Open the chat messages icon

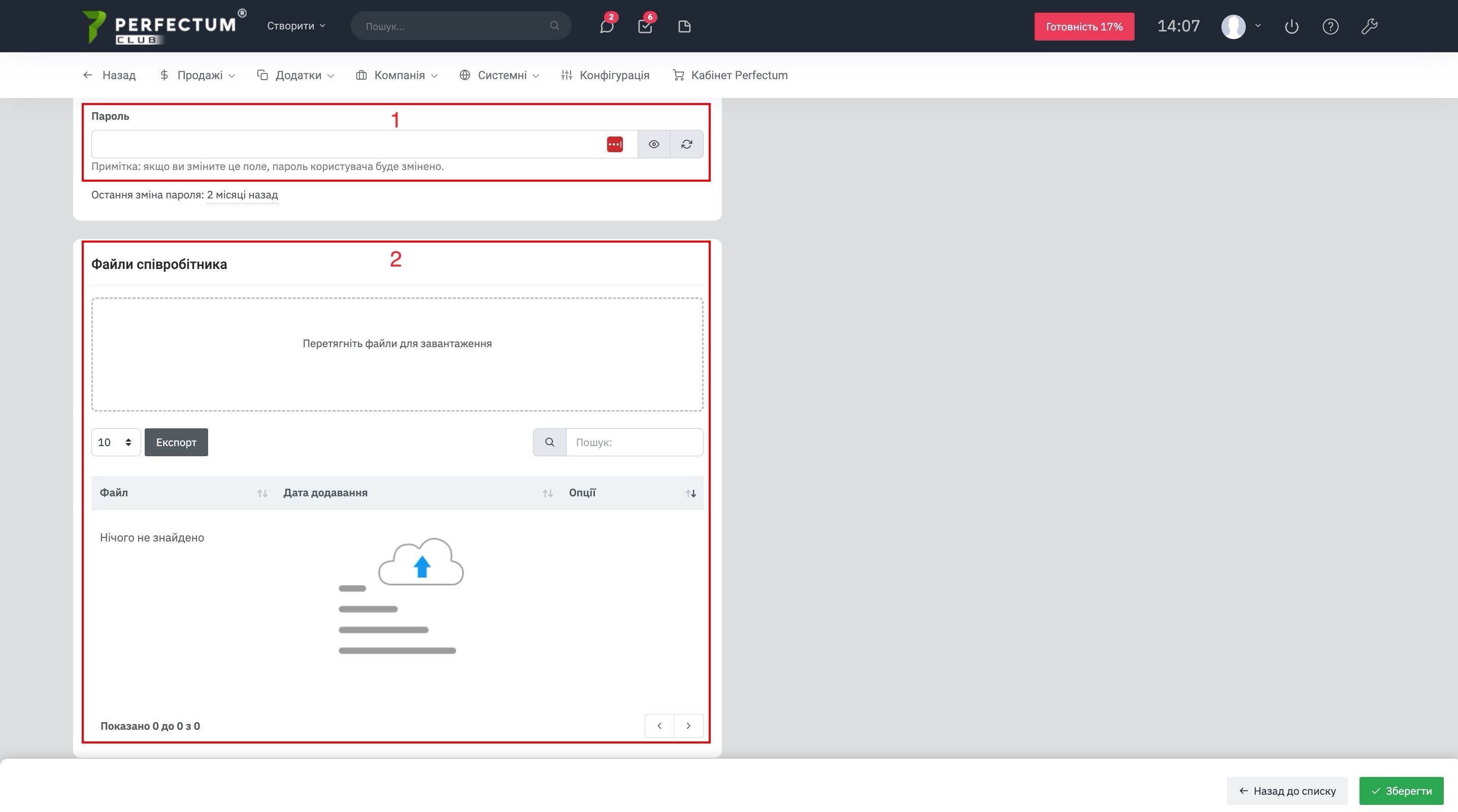point(606,26)
